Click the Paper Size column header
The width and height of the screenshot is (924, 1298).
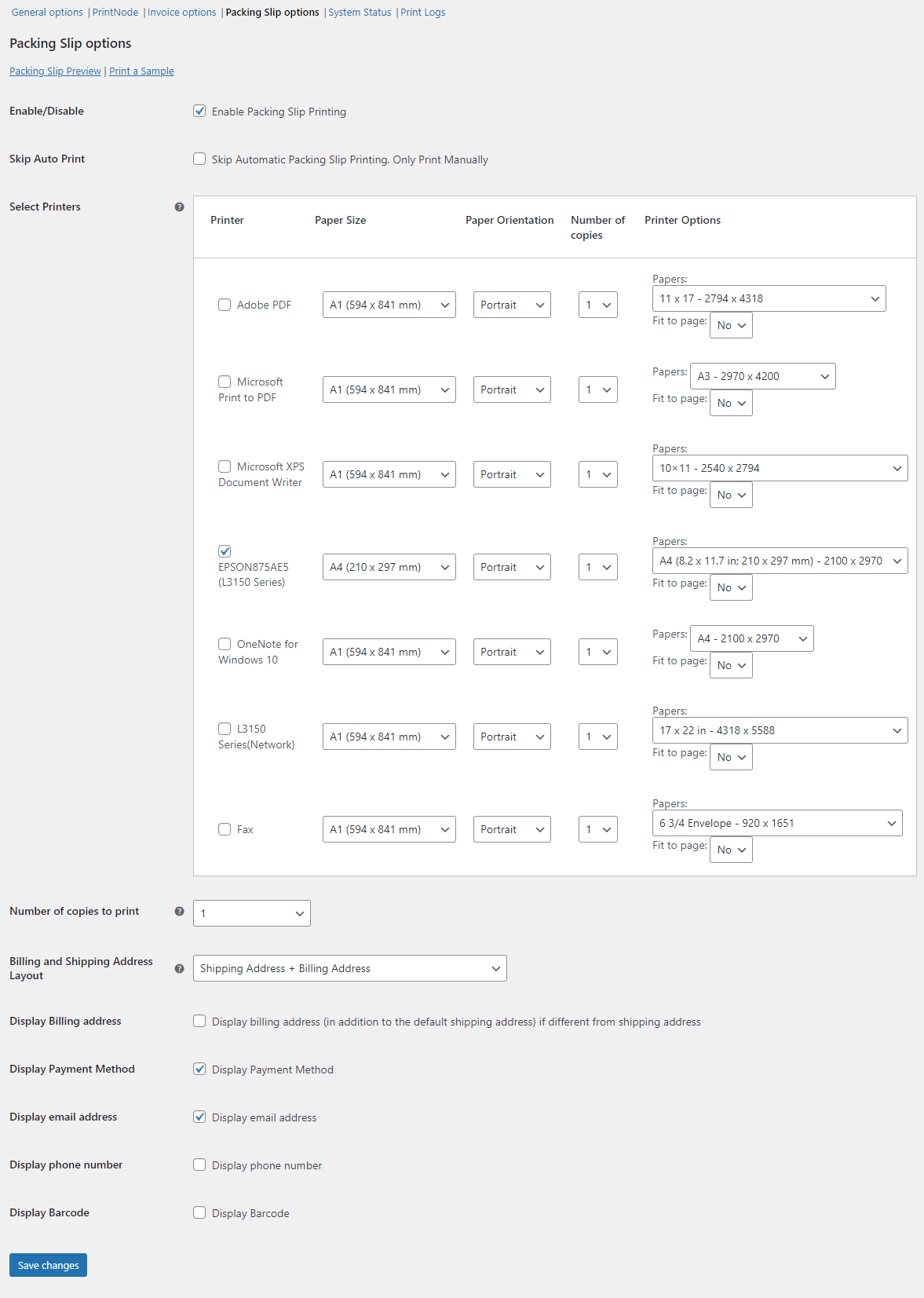coord(340,221)
